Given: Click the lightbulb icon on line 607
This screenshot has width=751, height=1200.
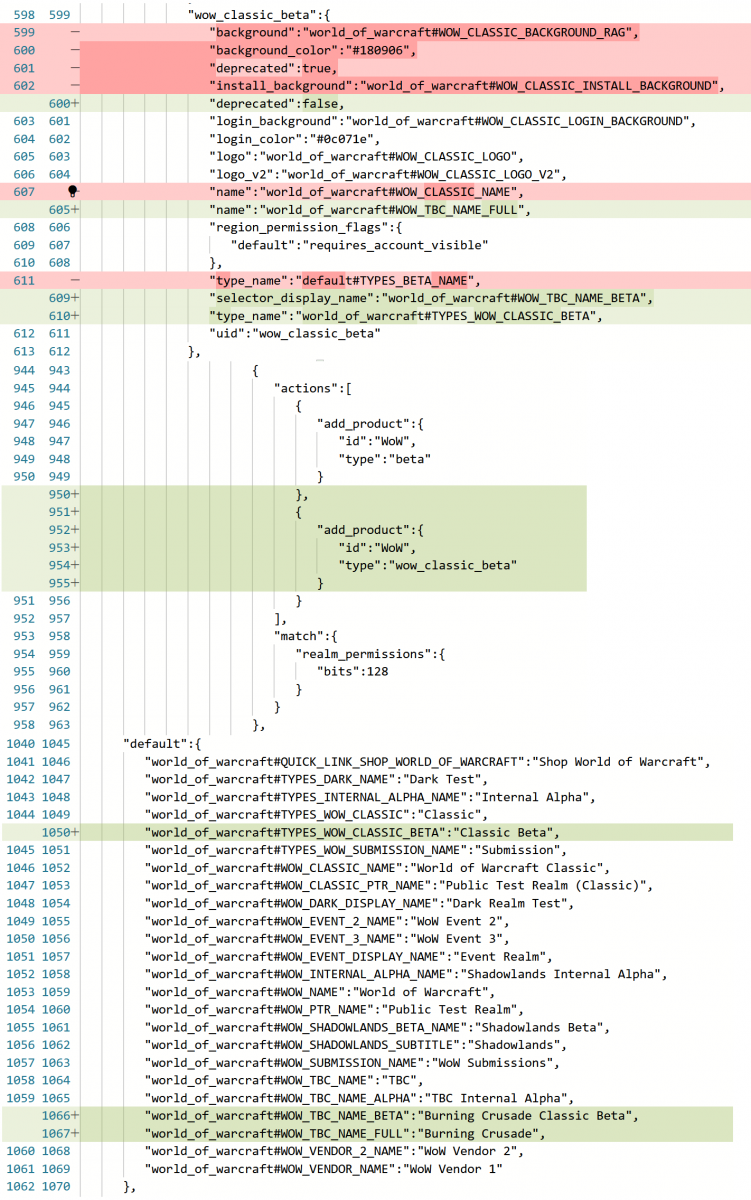Looking at the screenshot, I should tap(73, 190).
